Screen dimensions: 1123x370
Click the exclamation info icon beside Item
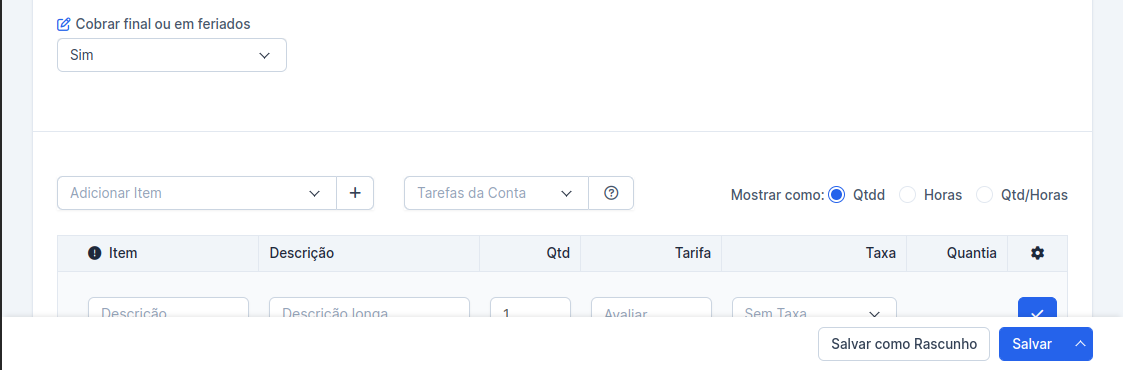point(95,253)
